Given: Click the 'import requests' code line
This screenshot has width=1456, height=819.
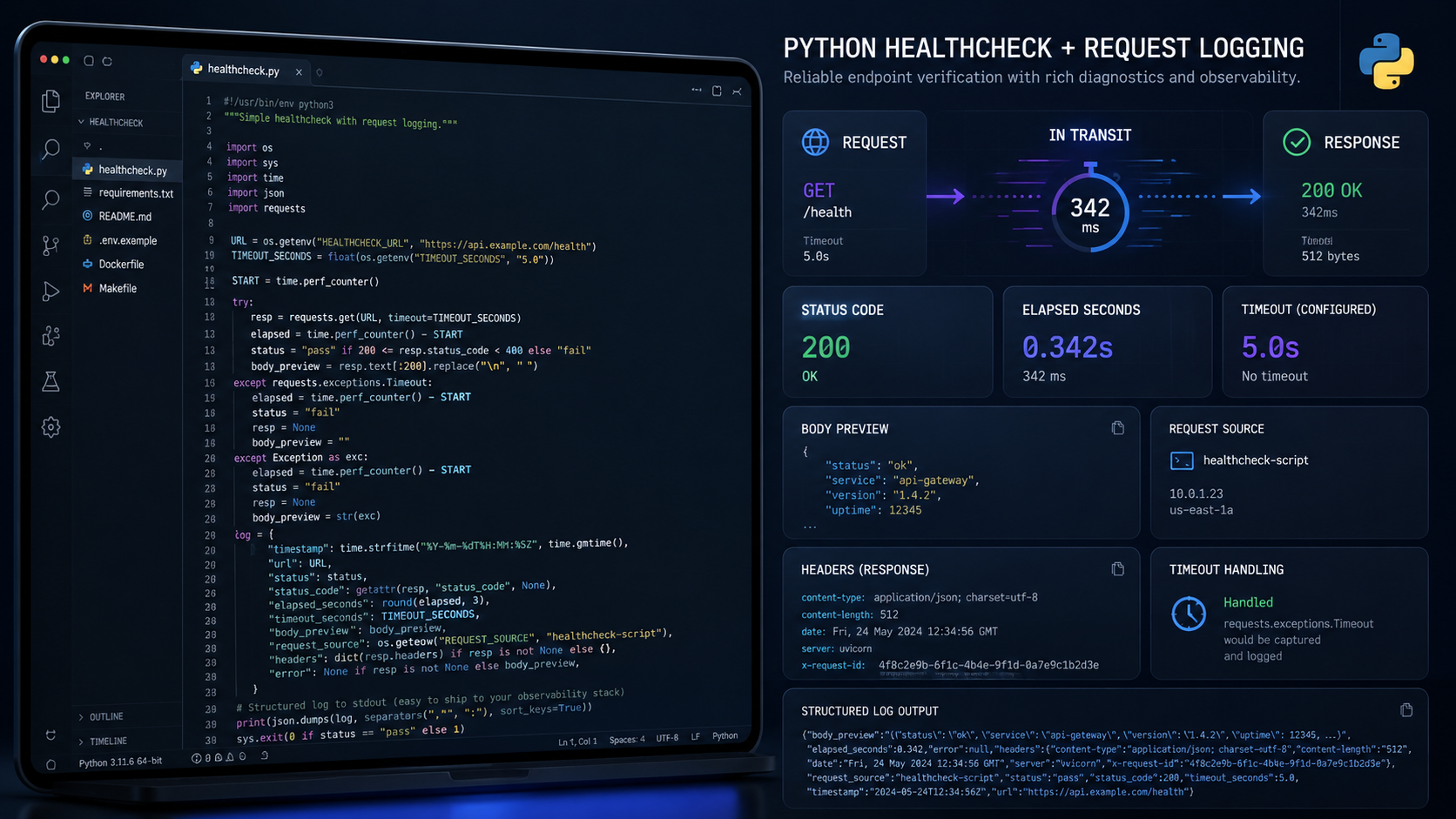Looking at the screenshot, I should (266, 208).
